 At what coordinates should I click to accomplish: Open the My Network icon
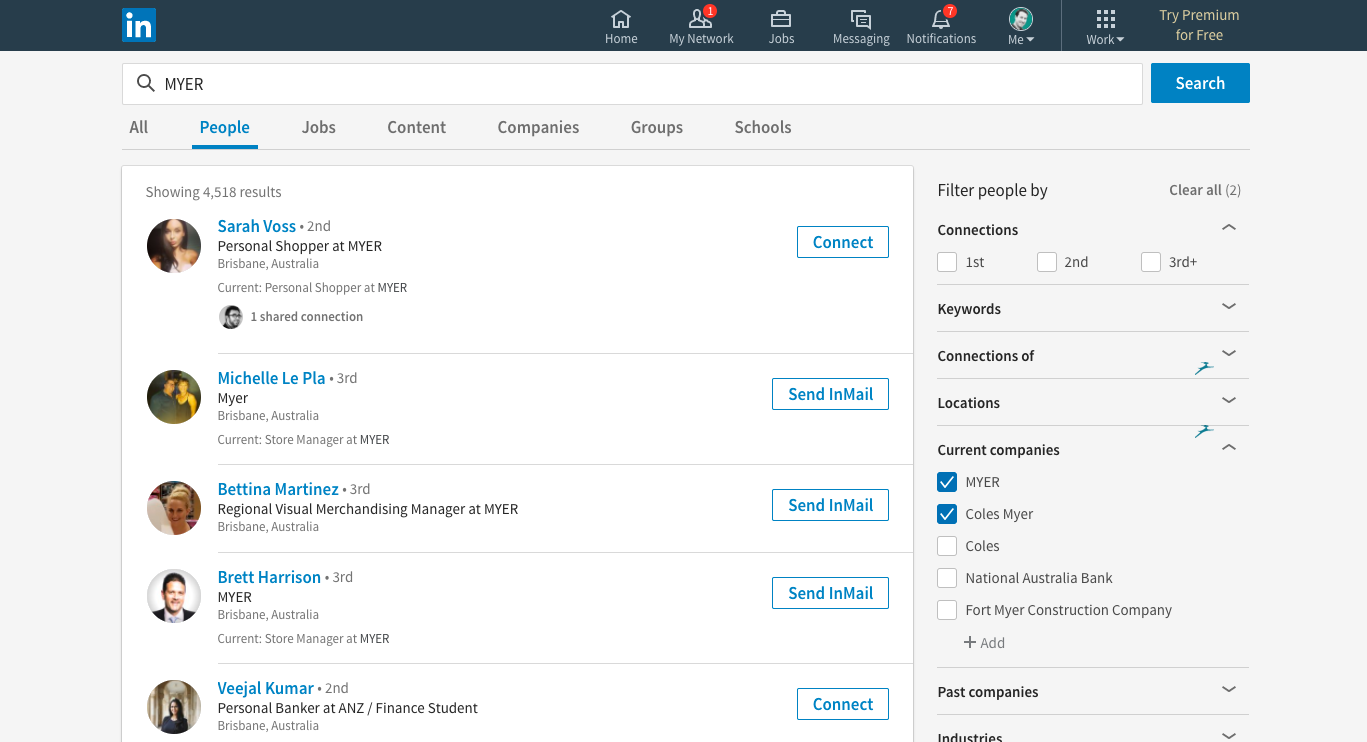point(700,19)
